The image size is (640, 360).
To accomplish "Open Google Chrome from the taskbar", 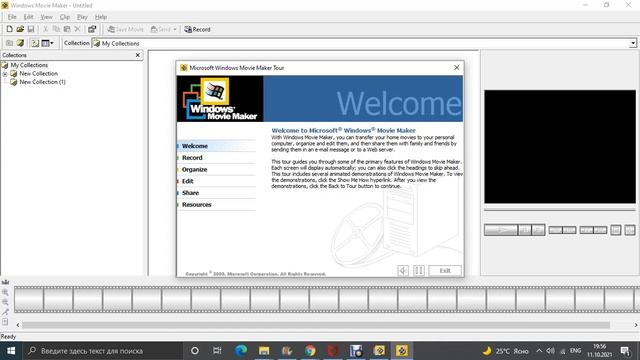I will 310,351.
